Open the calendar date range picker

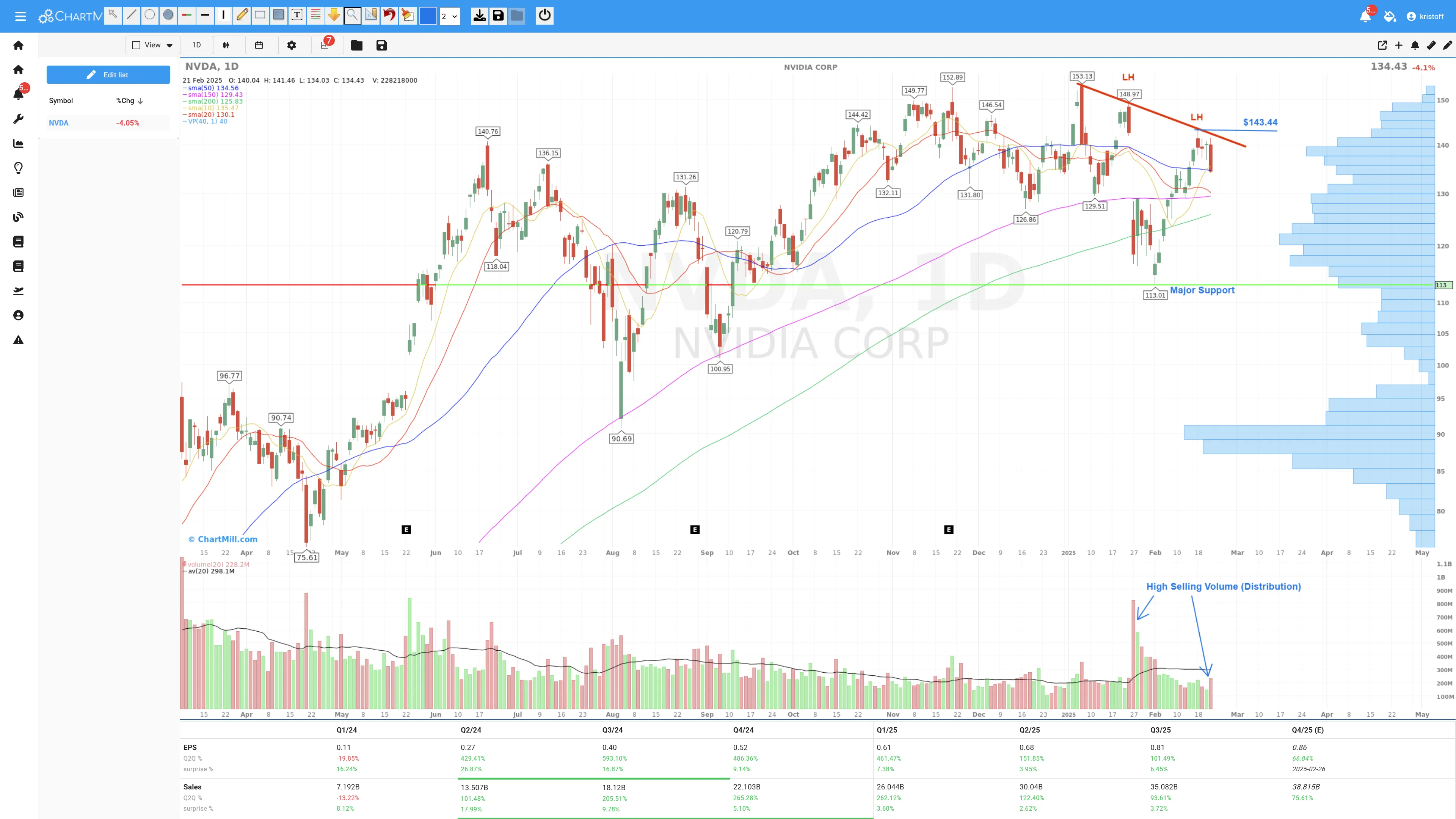point(259,45)
